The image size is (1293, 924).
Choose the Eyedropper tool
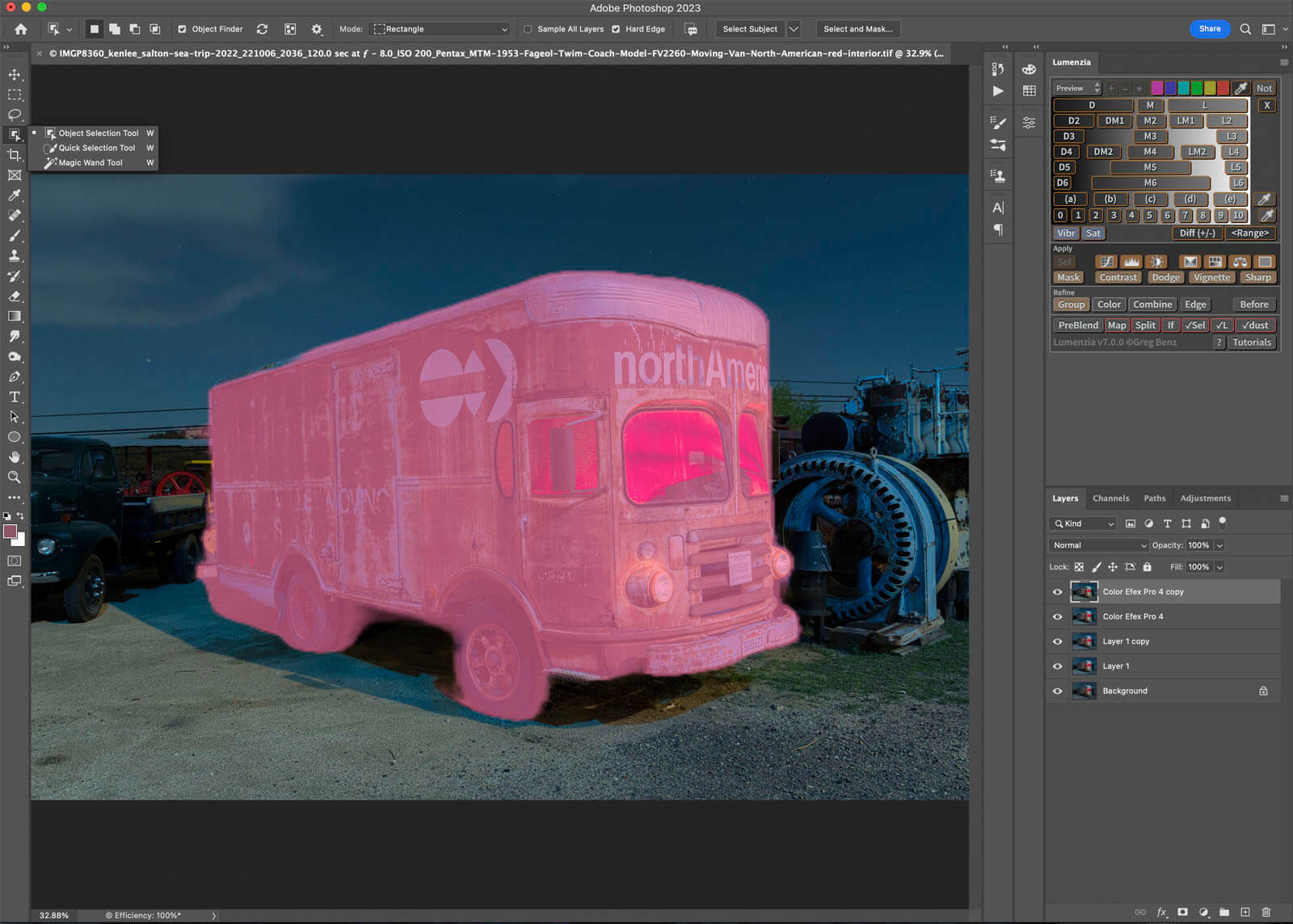[15, 195]
